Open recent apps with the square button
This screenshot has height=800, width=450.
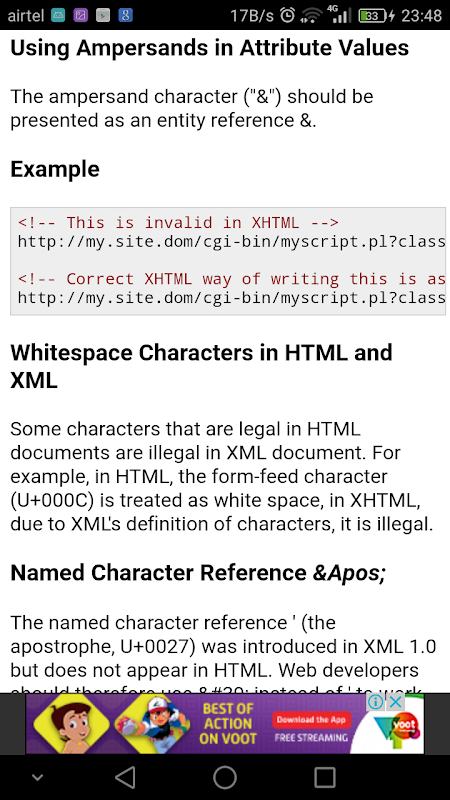coord(324,778)
